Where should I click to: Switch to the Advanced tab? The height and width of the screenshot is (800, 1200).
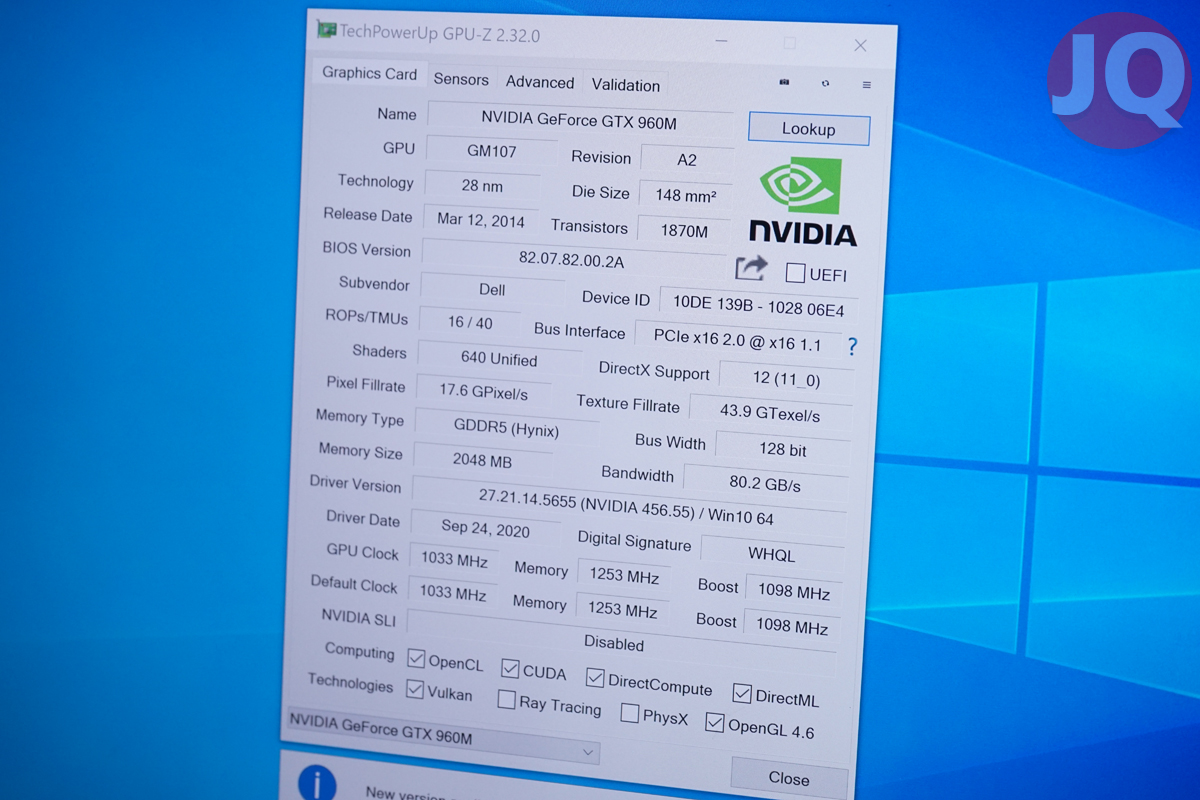point(540,83)
